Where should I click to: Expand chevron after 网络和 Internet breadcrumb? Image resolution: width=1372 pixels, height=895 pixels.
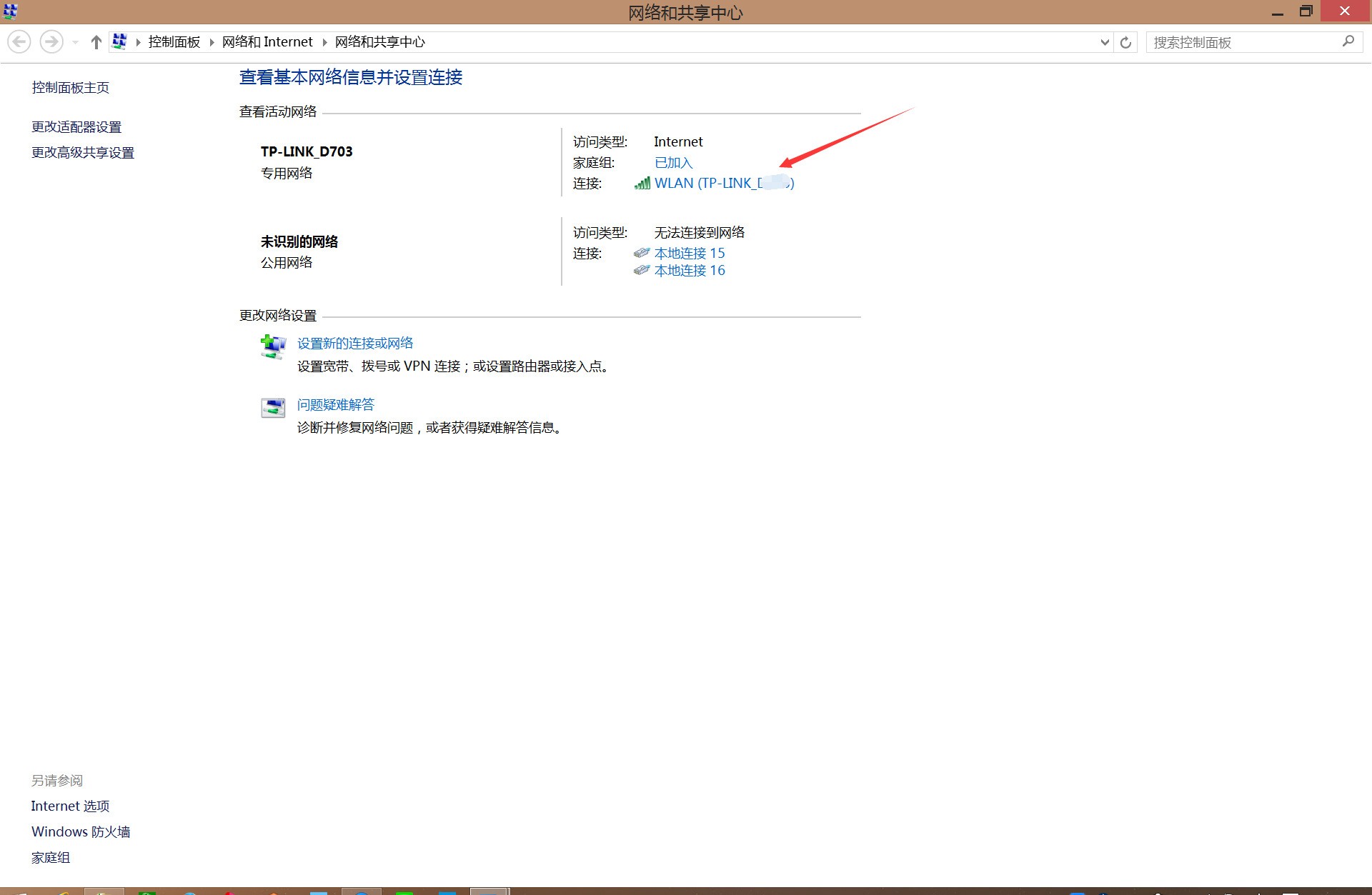coord(324,42)
